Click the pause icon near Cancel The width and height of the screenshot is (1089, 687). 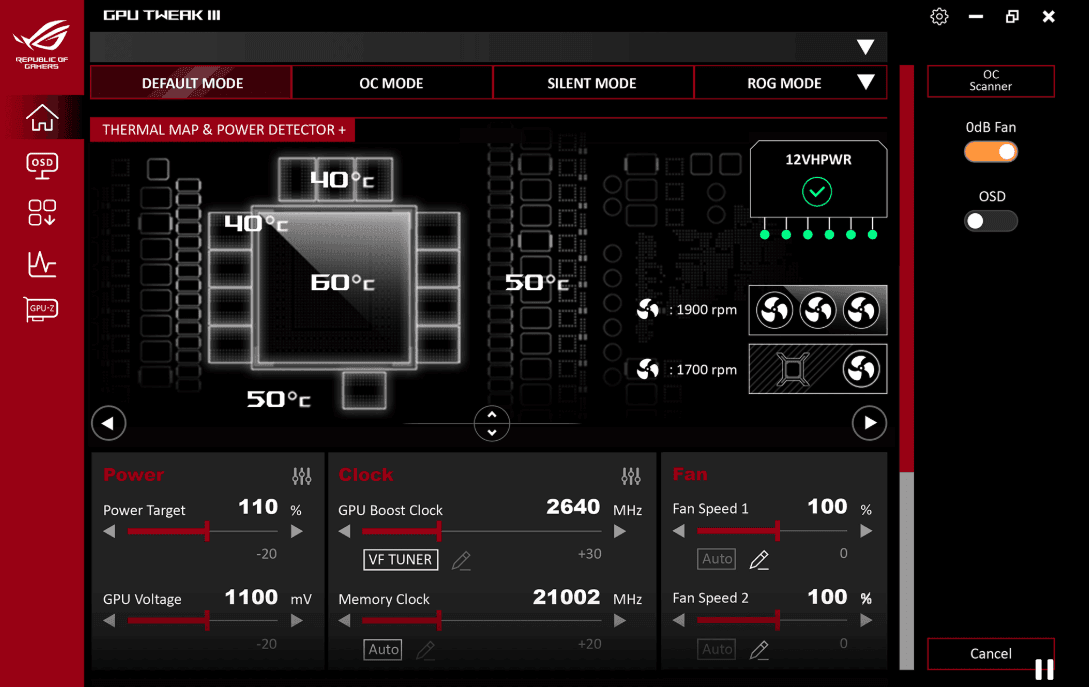click(1044, 670)
